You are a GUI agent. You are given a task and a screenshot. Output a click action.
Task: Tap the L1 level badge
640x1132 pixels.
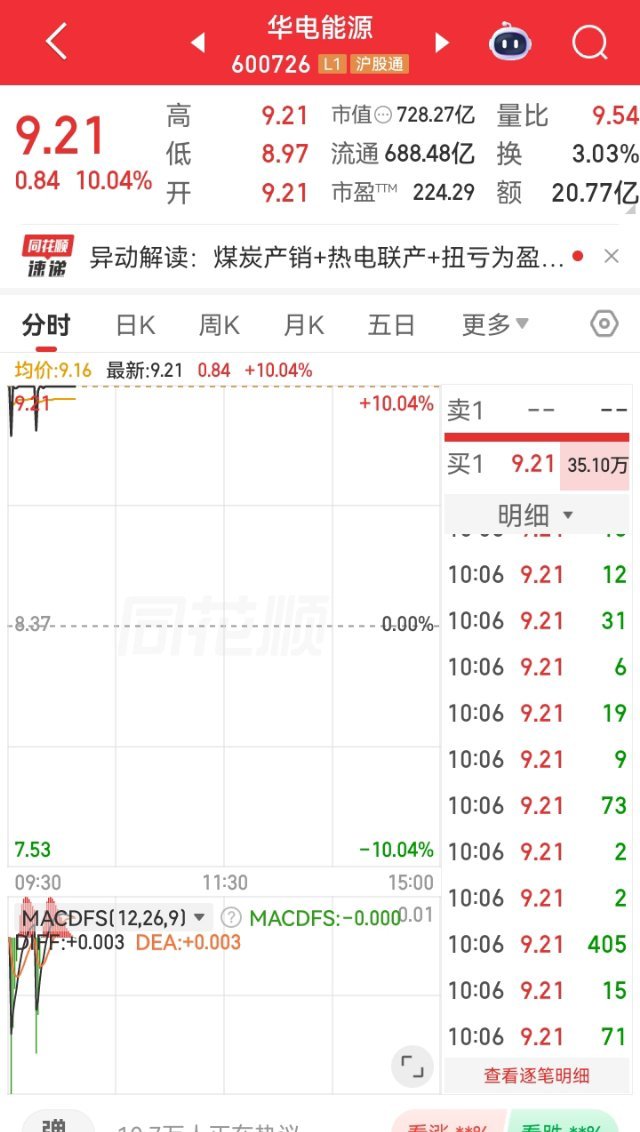[331, 64]
